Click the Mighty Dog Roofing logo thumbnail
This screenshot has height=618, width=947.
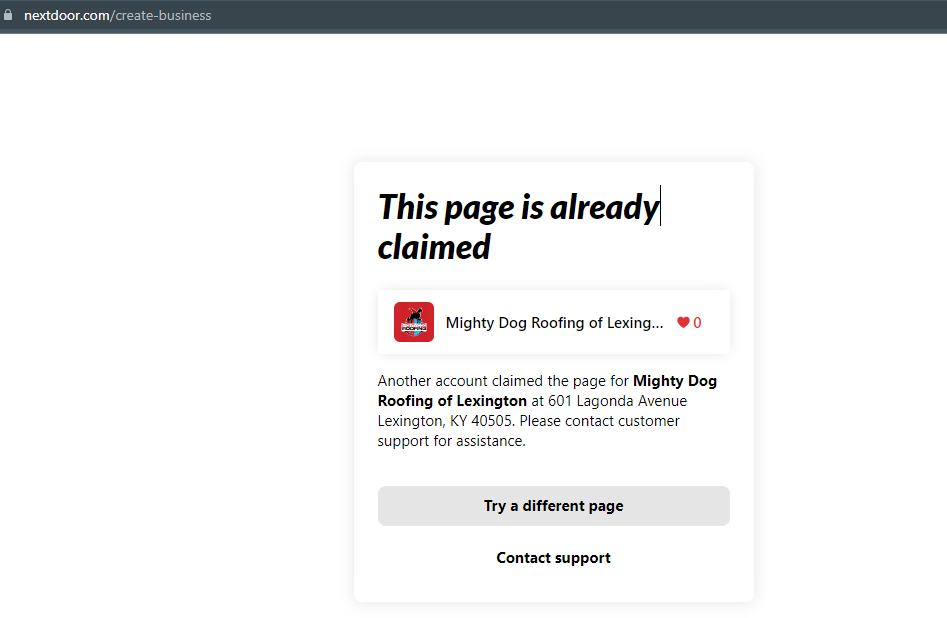point(414,322)
